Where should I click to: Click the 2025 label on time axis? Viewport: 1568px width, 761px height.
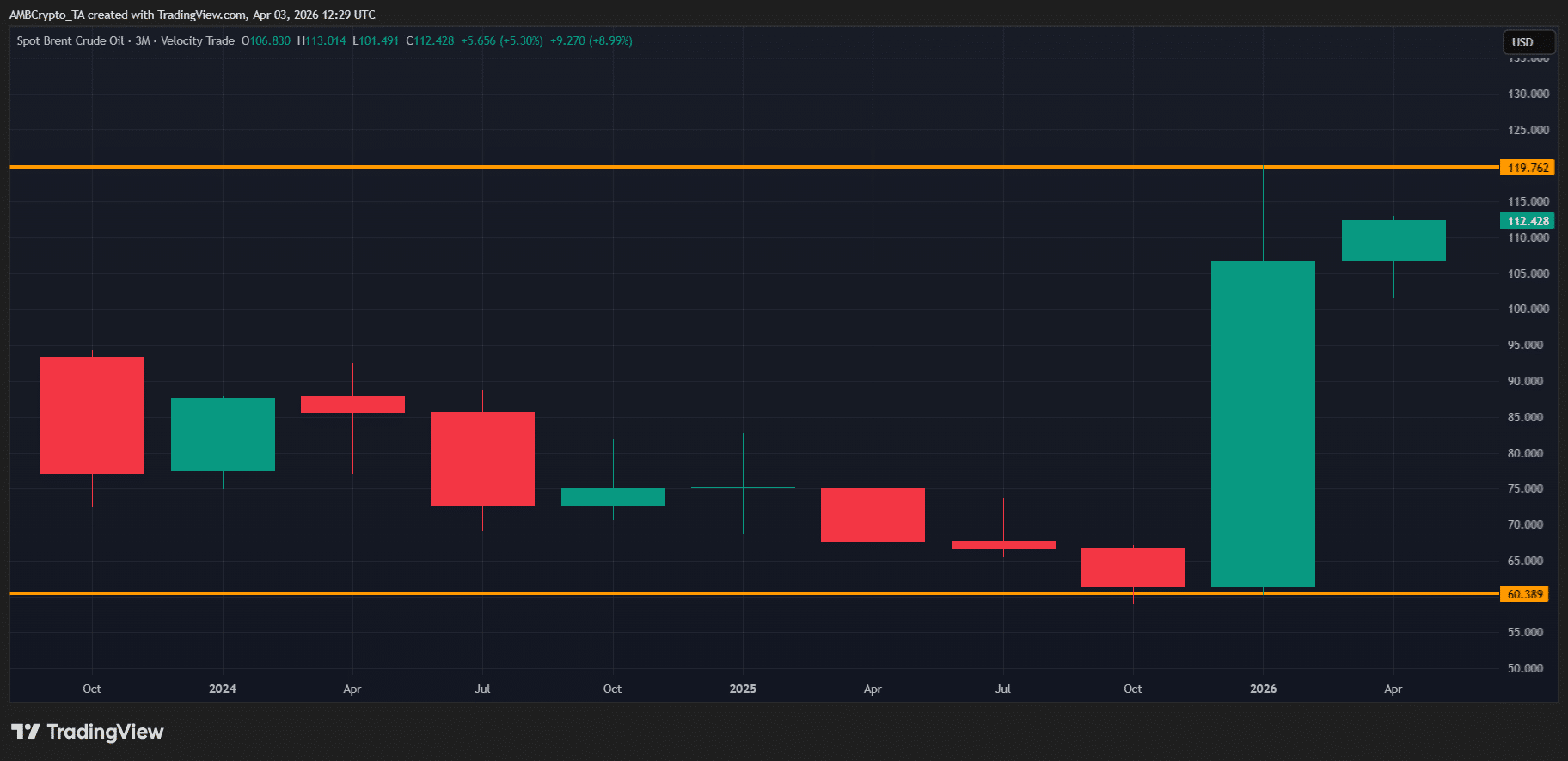click(x=743, y=689)
